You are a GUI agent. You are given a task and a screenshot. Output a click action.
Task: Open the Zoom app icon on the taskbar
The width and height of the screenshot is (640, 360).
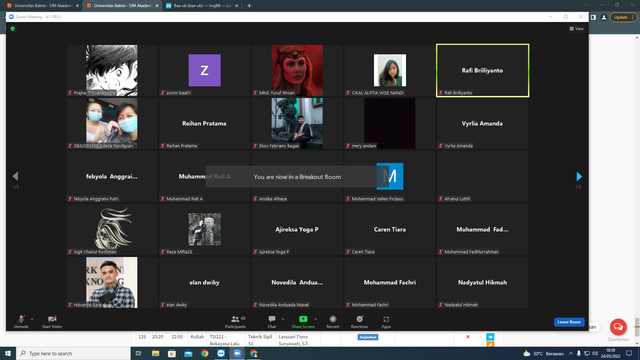pos(221,353)
